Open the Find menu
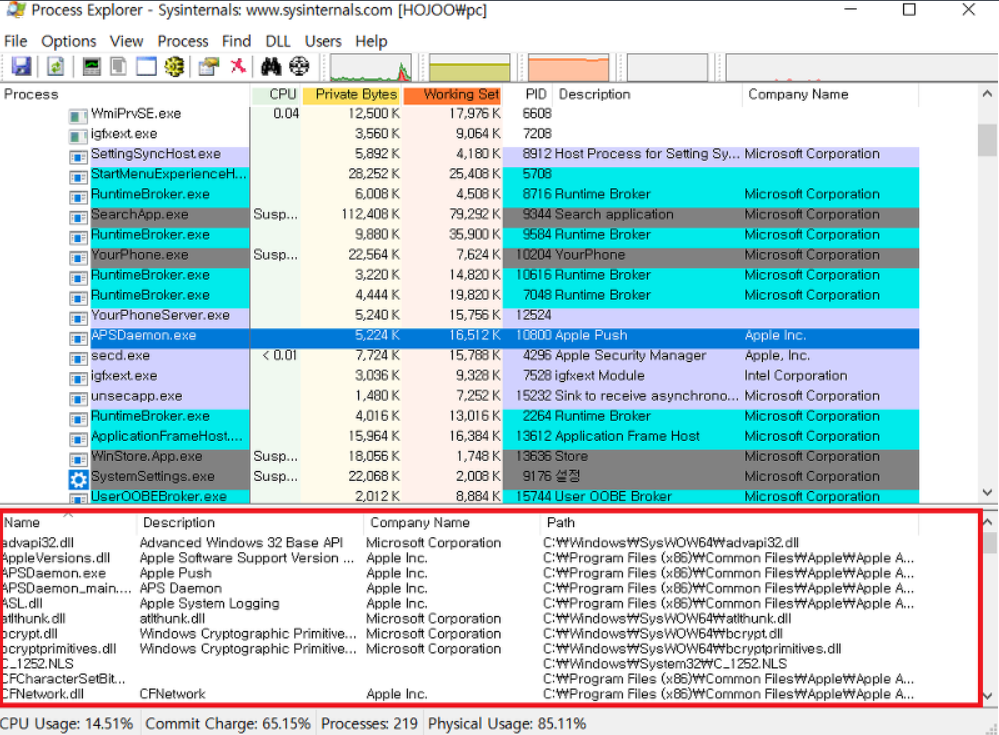 [236, 41]
